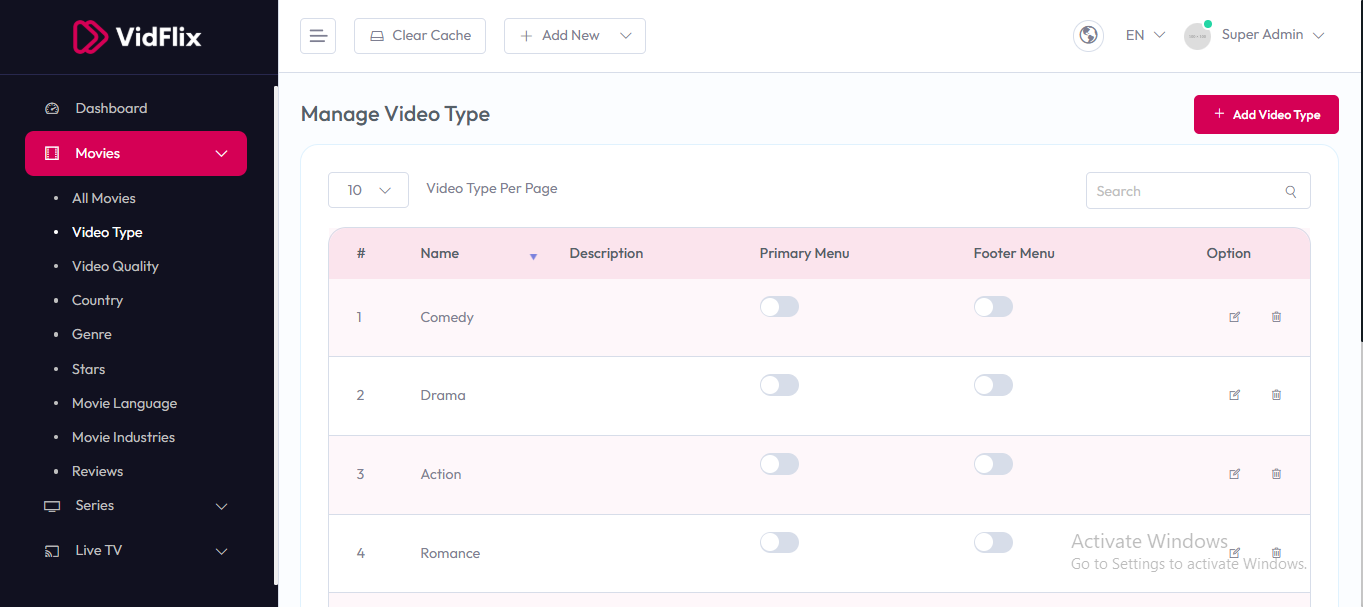Go to Dashboard in sidebar
The image size is (1363, 607).
coord(111,108)
